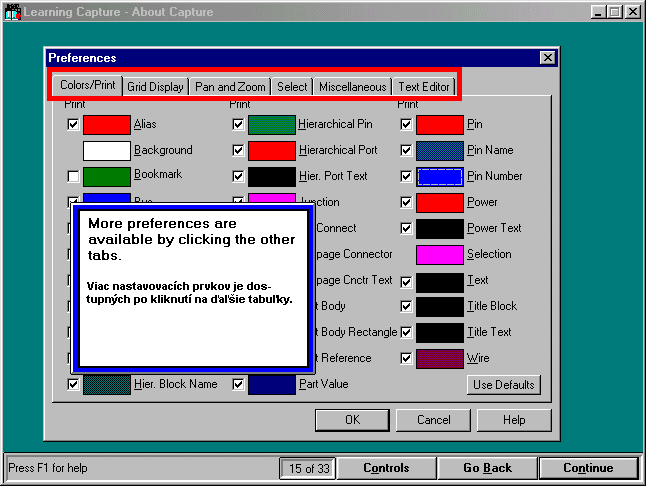The height and width of the screenshot is (486, 646).
Task: Open the purple Wire color swatch
Action: point(440,358)
